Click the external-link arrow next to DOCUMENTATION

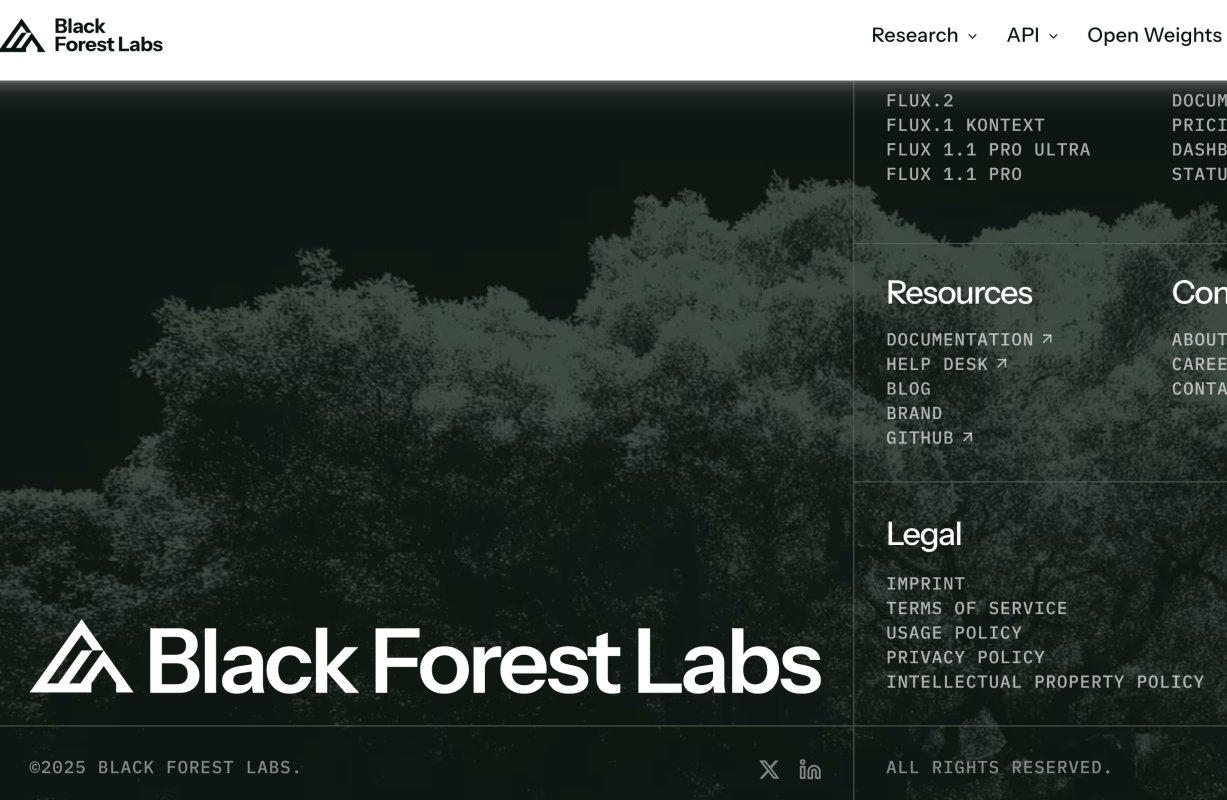1047,338
